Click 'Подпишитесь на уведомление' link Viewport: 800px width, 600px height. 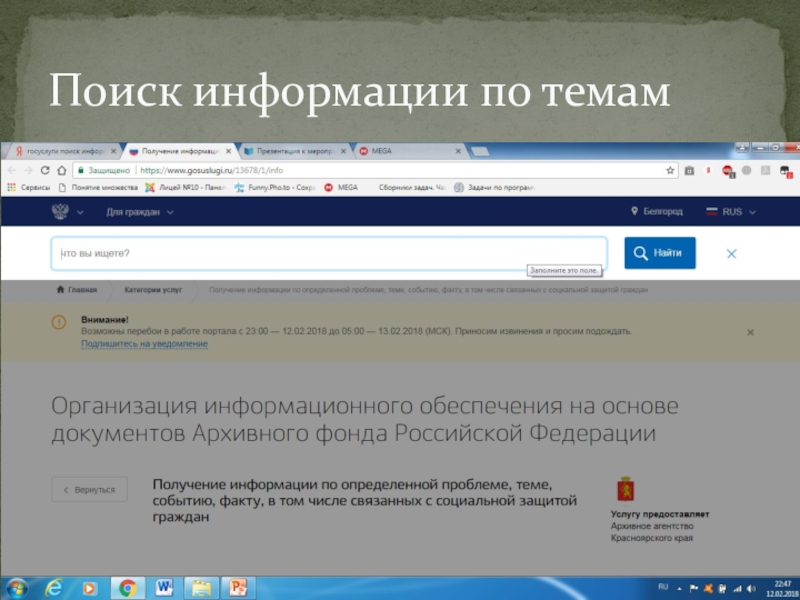pyautogui.click(x=144, y=344)
